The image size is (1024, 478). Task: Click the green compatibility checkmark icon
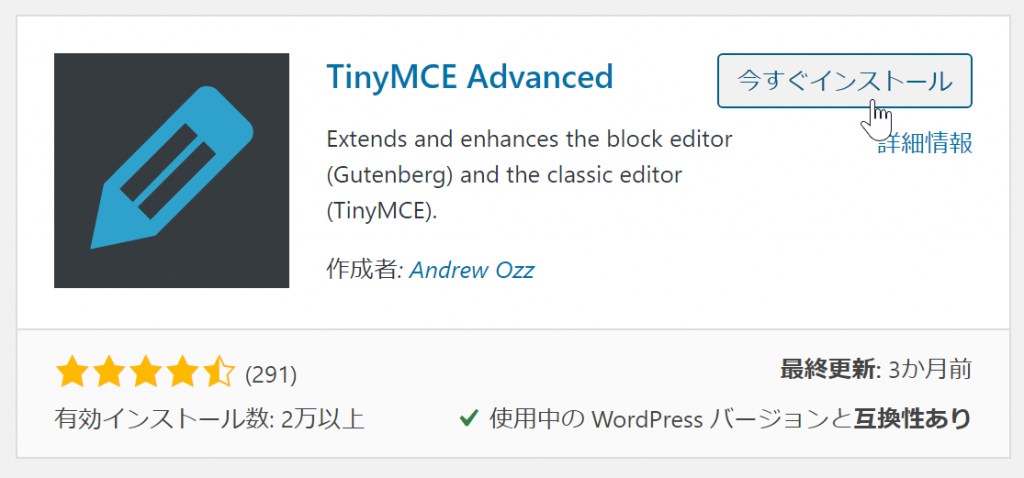[x=467, y=418]
